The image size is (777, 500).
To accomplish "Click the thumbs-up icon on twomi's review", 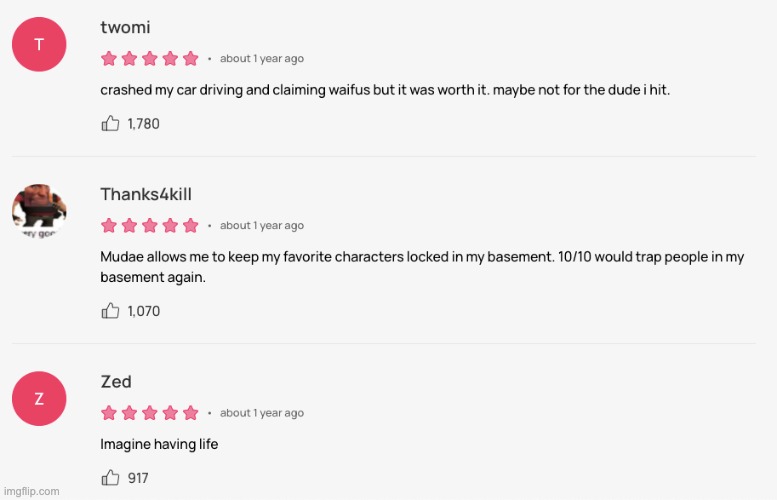I will [110, 124].
